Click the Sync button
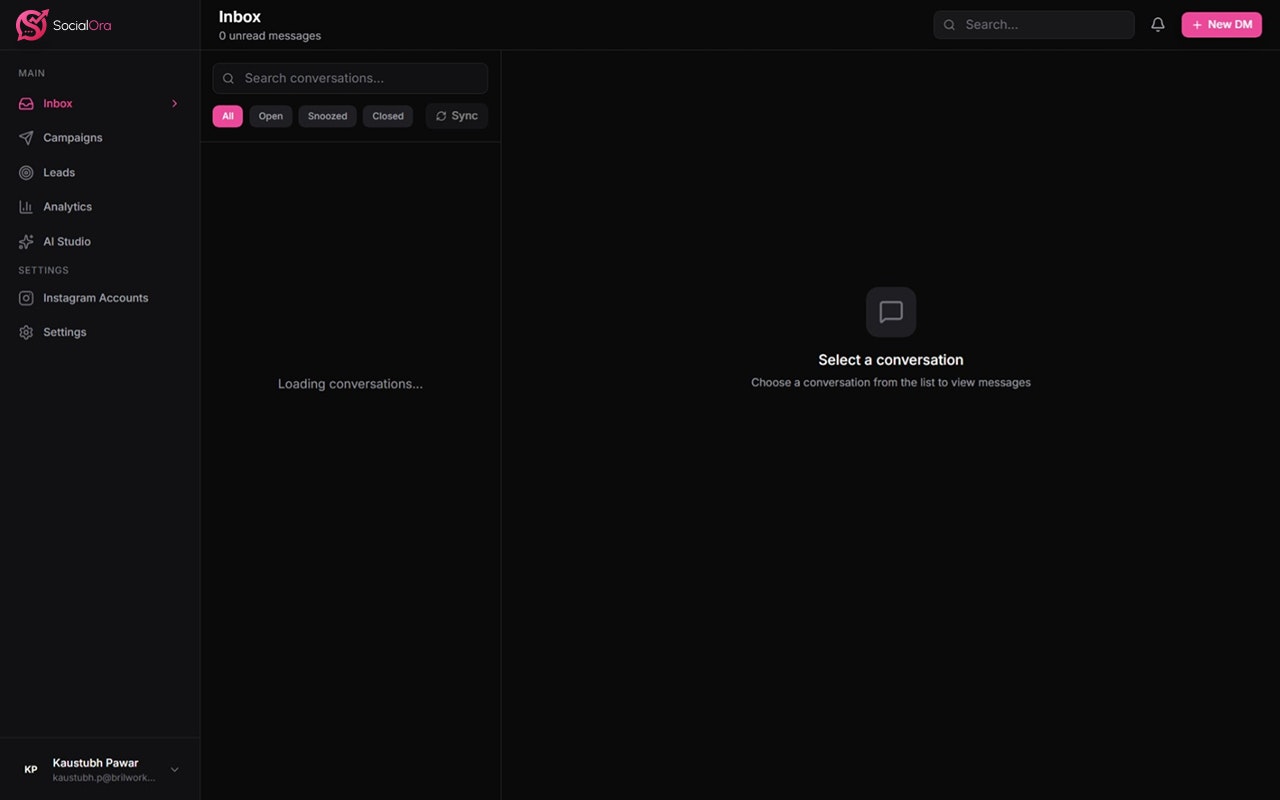Image resolution: width=1280 pixels, height=800 pixels. [456, 116]
